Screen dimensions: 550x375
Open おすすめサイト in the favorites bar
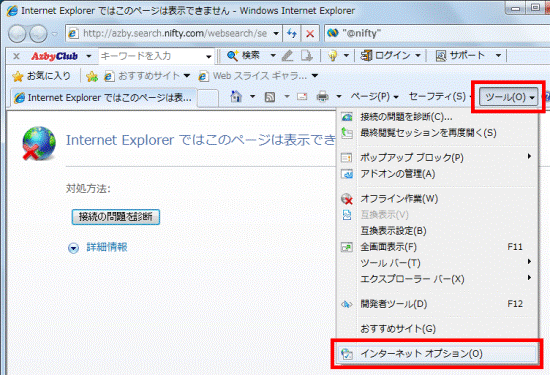(147, 76)
